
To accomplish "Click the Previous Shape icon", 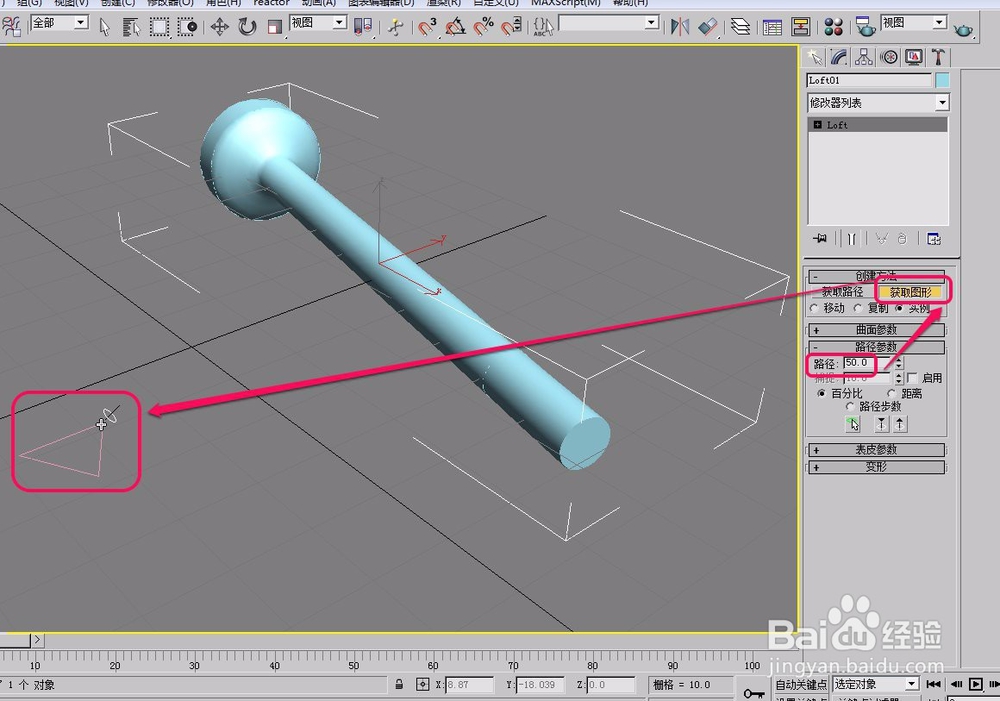I will tap(881, 424).
